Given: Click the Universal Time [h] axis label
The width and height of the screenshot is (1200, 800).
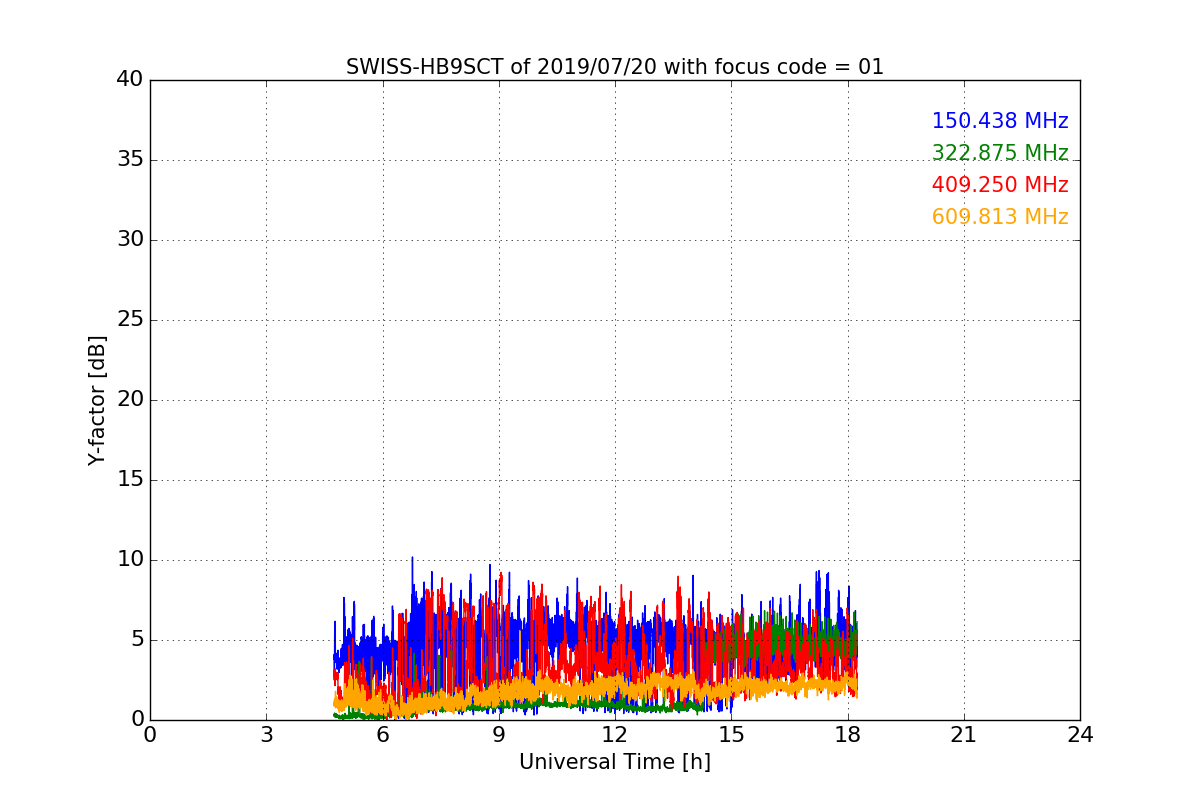Looking at the screenshot, I should point(615,762).
